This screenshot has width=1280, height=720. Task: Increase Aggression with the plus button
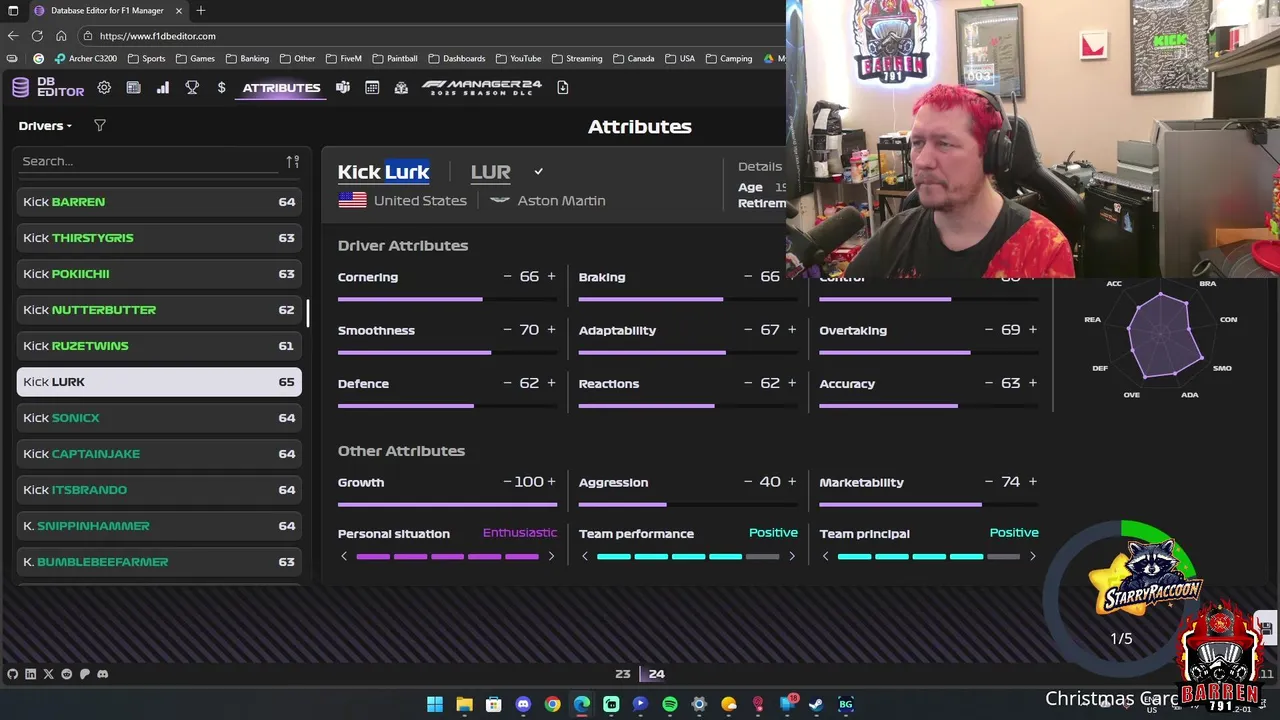pos(792,481)
